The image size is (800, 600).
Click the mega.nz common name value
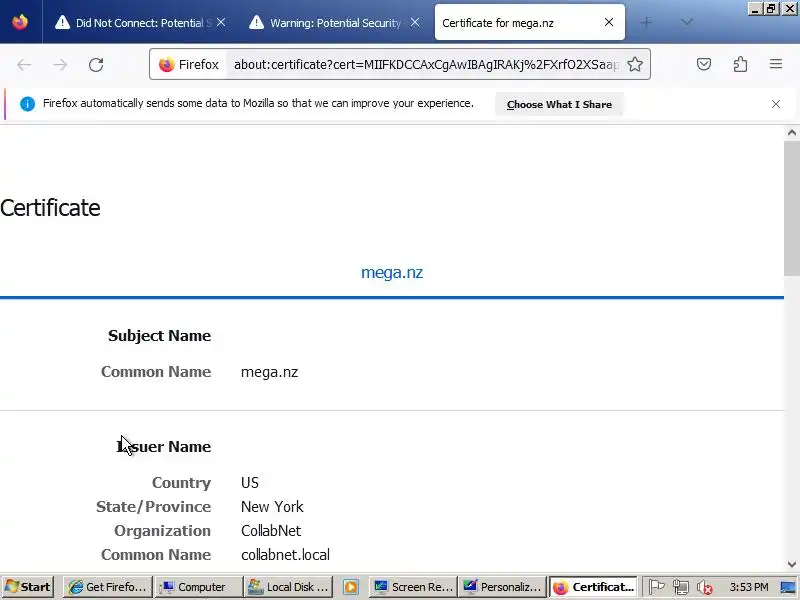(x=269, y=372)
